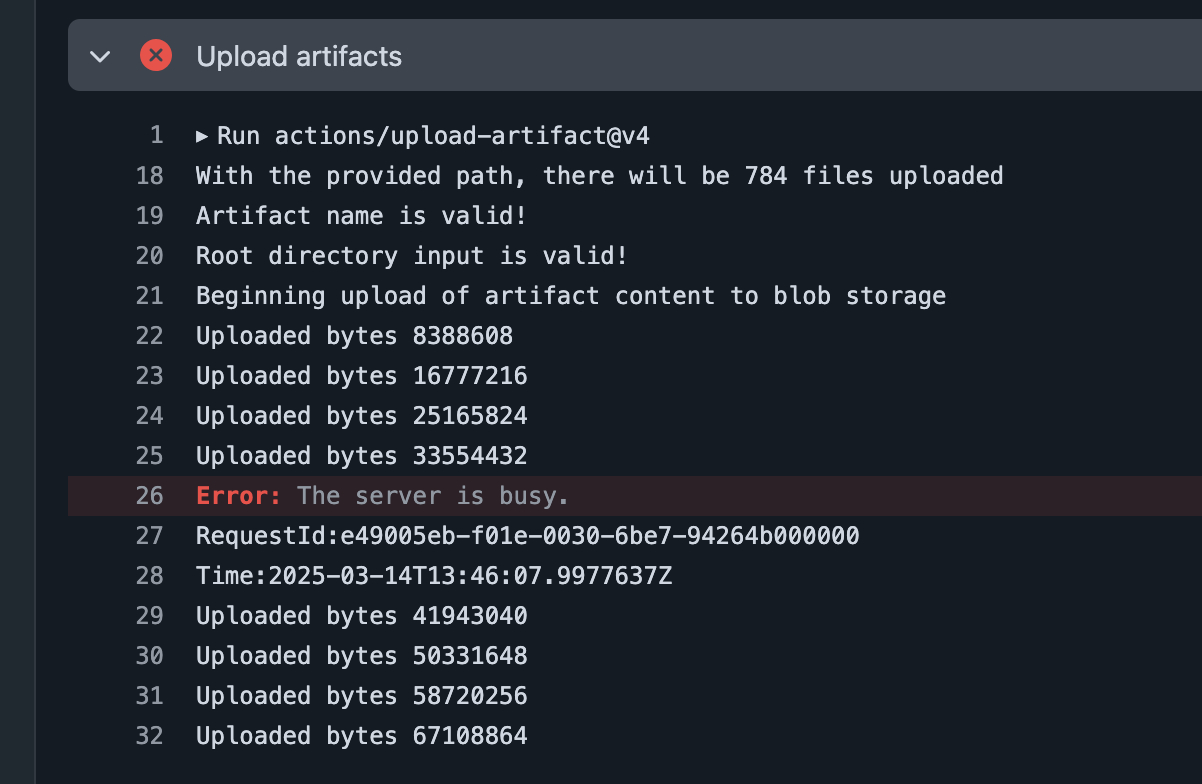Collapse the Upload artifacts step chevron

pos(100,56)
